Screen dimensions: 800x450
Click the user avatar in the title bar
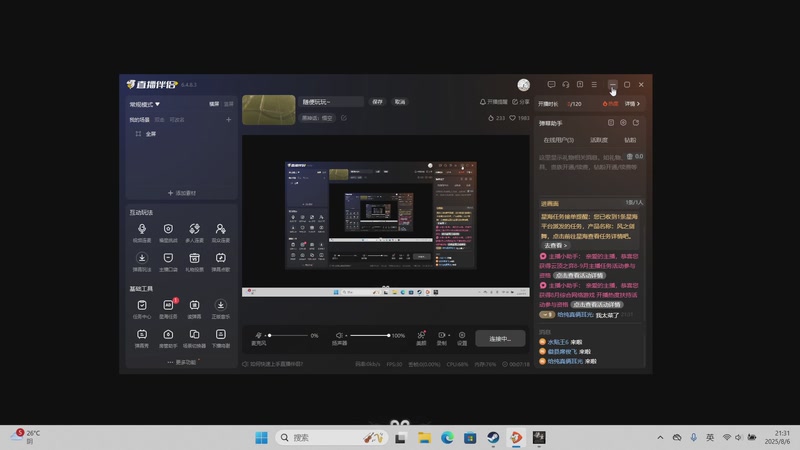(x=523, y=85)
